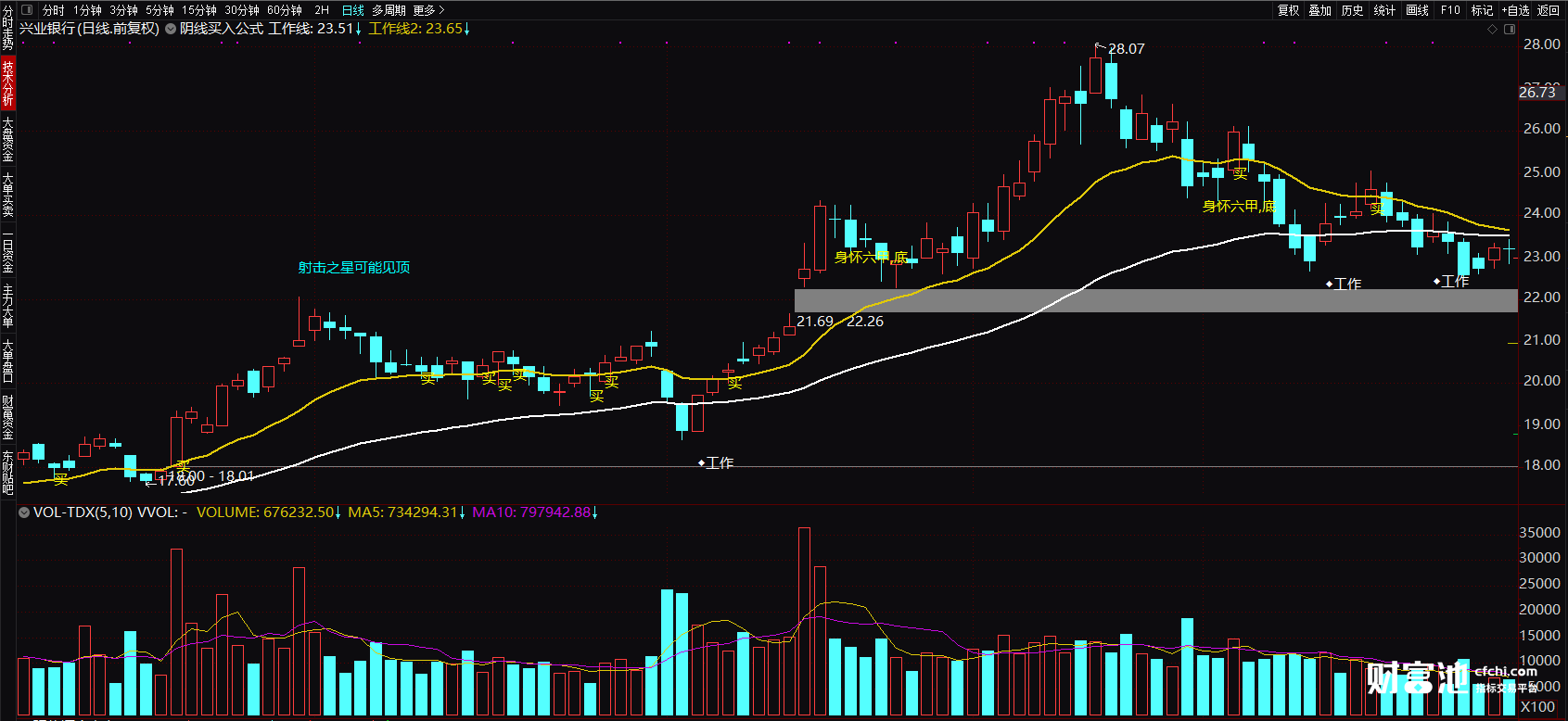Click the MA5: 734294.31 readout
The image size is (1568, 721).
[407, 512]
